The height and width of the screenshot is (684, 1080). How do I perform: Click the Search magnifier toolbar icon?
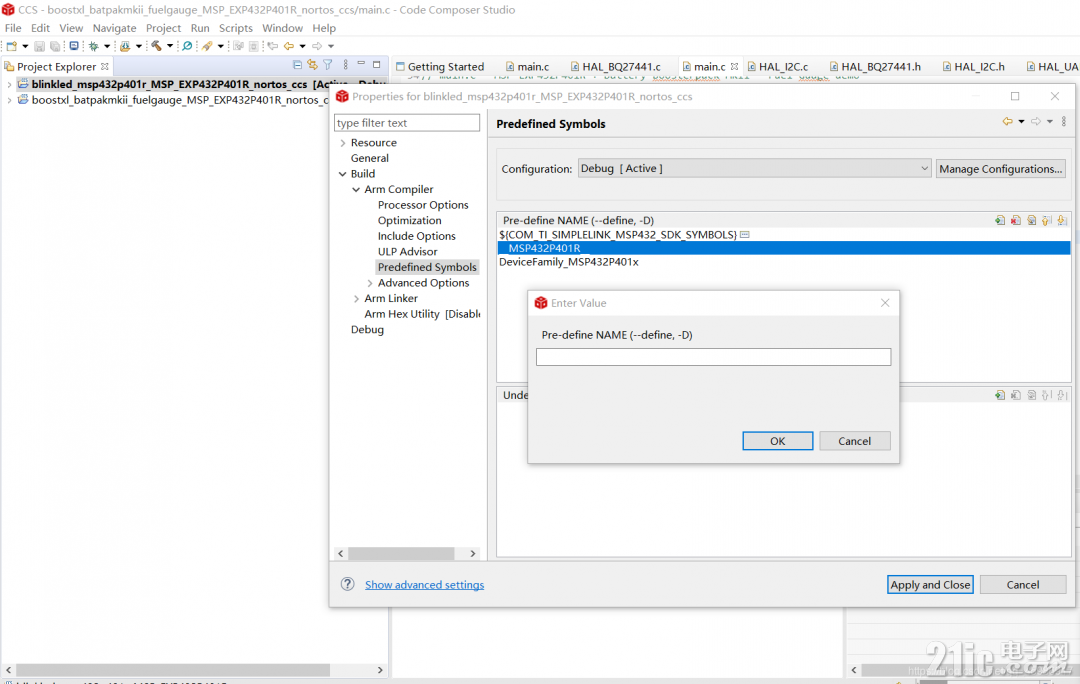coord(187,46)
